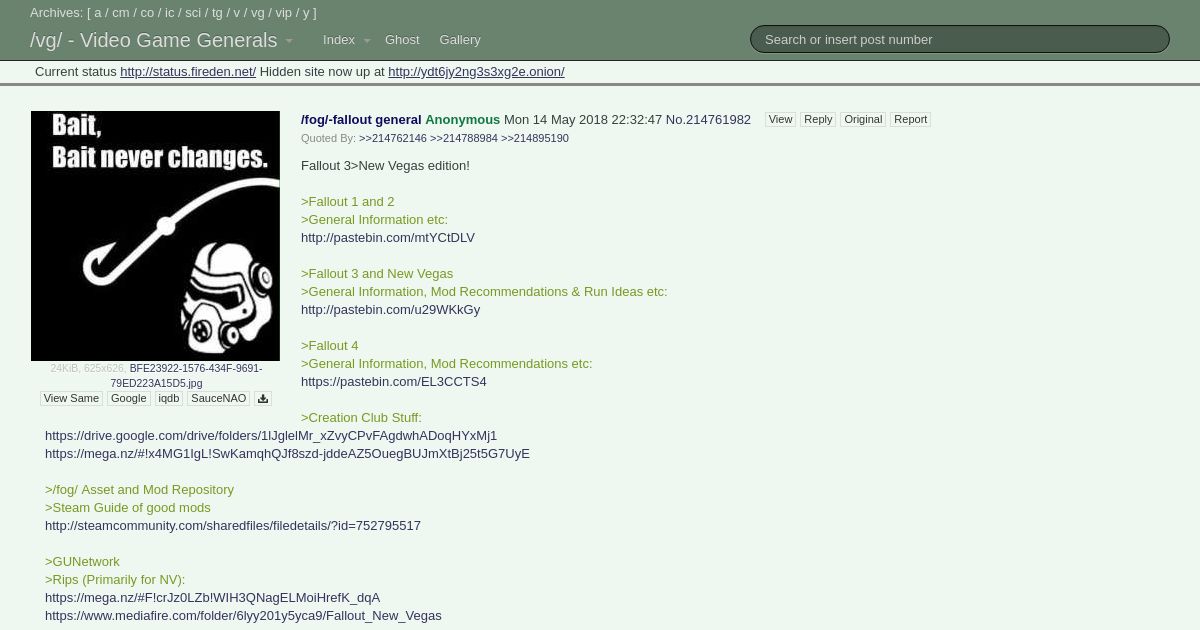Search image with SauceNAO button
Screen dimensions: 1200x630
pyautogui.click(x=218, y=398)
